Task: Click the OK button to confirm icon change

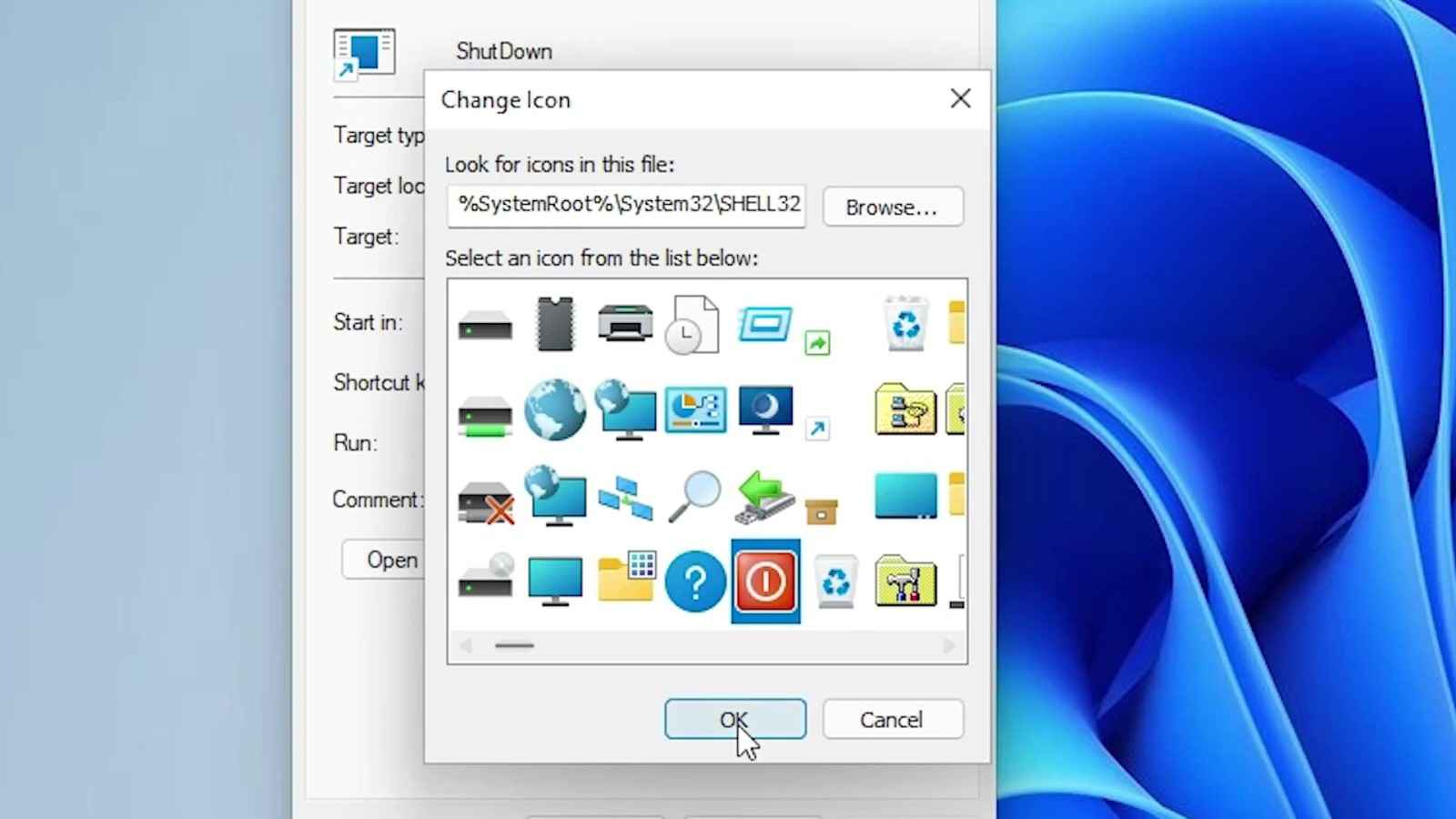Action: (734, 719)
